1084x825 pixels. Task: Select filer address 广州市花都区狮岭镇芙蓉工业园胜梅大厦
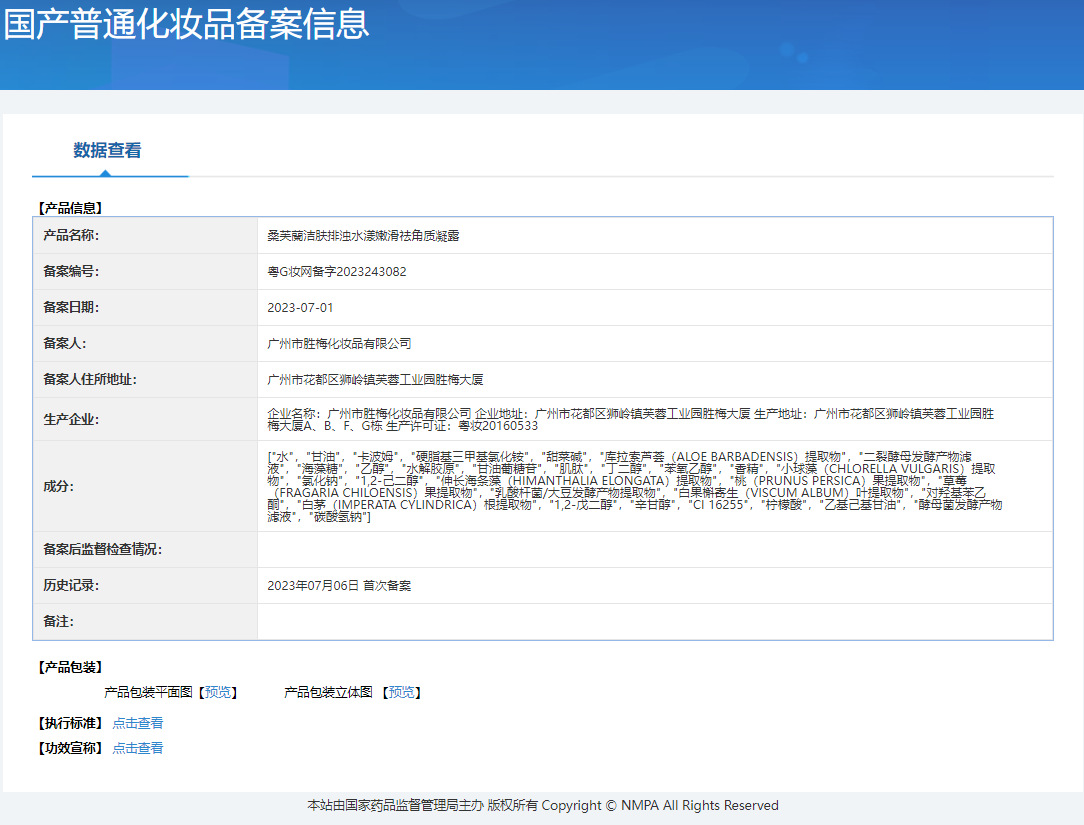pos(375,380)
